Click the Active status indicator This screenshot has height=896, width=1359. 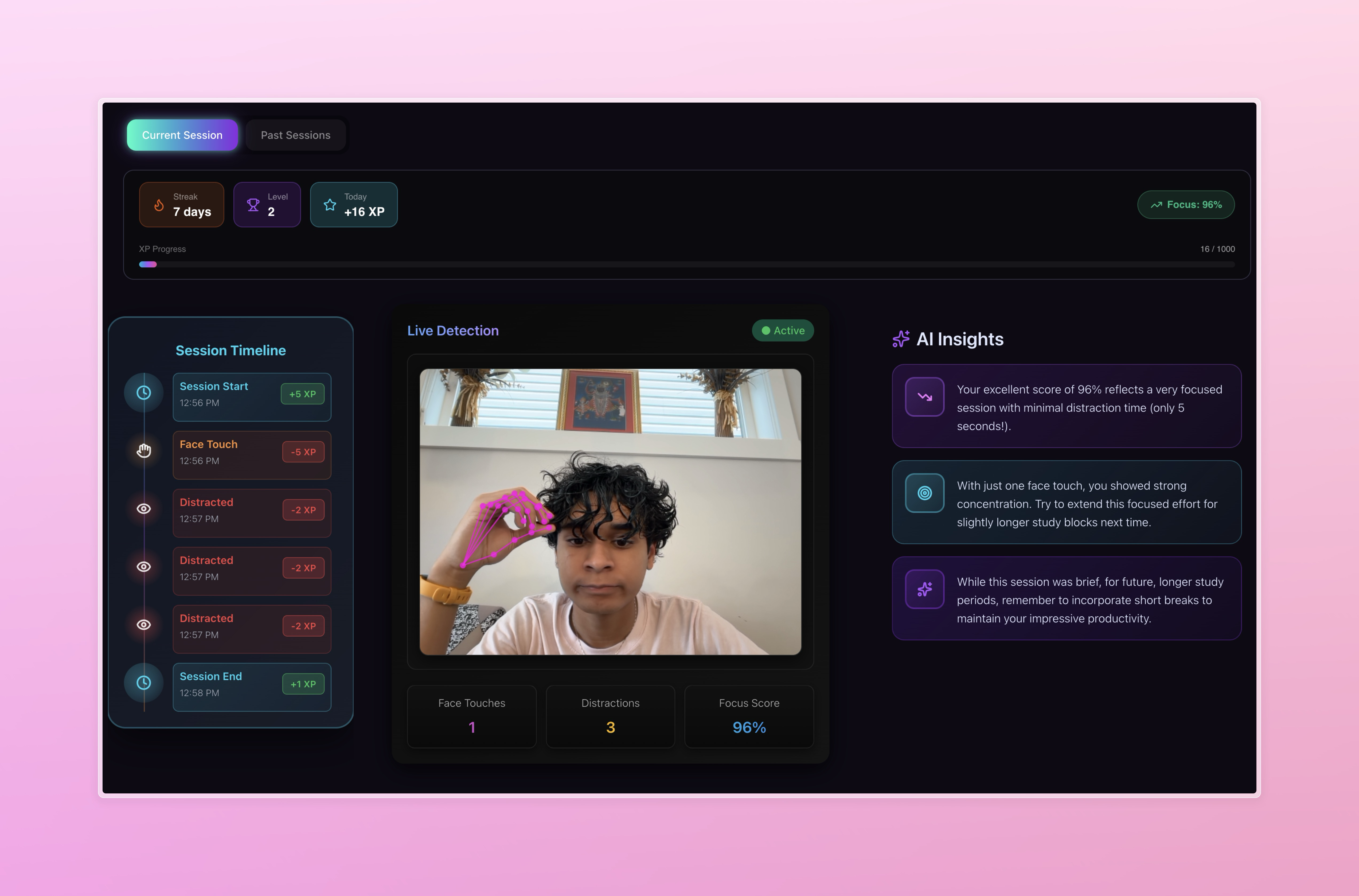coord(783,330)
